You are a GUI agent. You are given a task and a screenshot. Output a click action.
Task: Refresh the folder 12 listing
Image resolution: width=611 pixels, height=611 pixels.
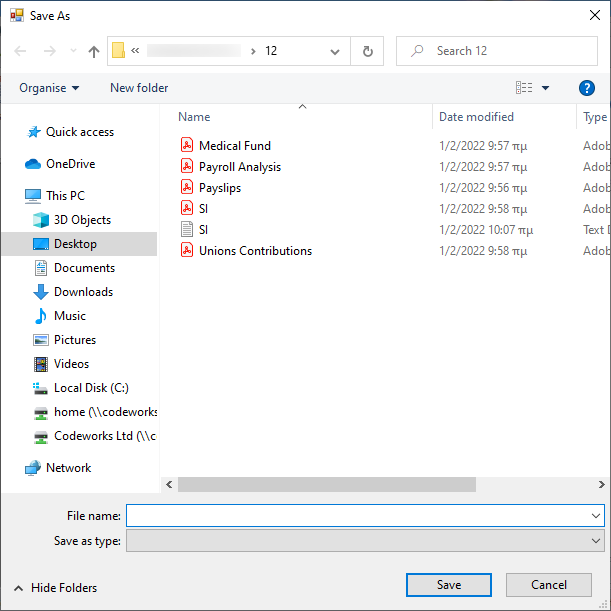[x=367, y=51]
